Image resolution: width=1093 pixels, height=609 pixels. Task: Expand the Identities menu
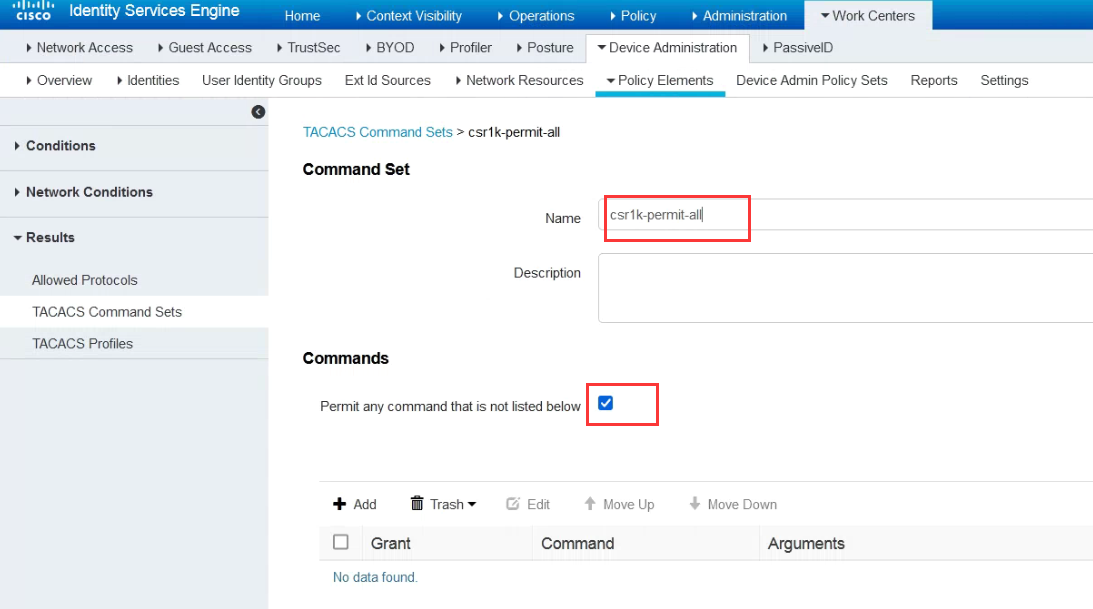148,80
